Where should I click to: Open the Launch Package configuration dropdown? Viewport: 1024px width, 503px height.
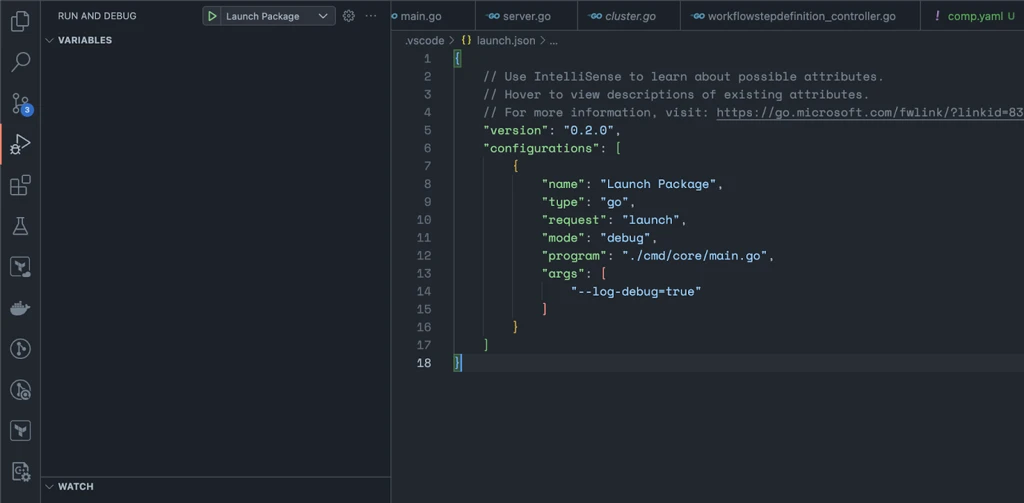pyautogui.click(x=278, y=16)
